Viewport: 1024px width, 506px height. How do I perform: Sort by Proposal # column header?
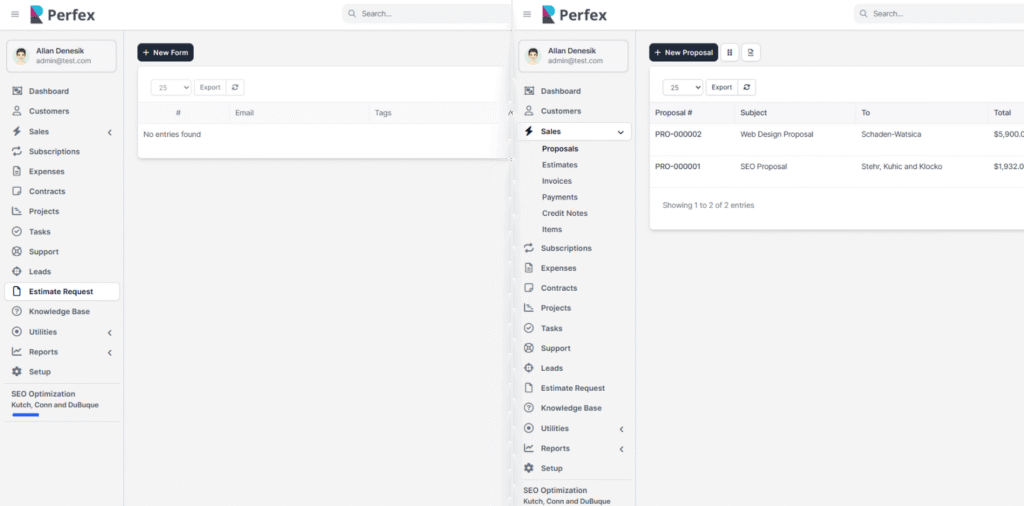tap(673, 113)
